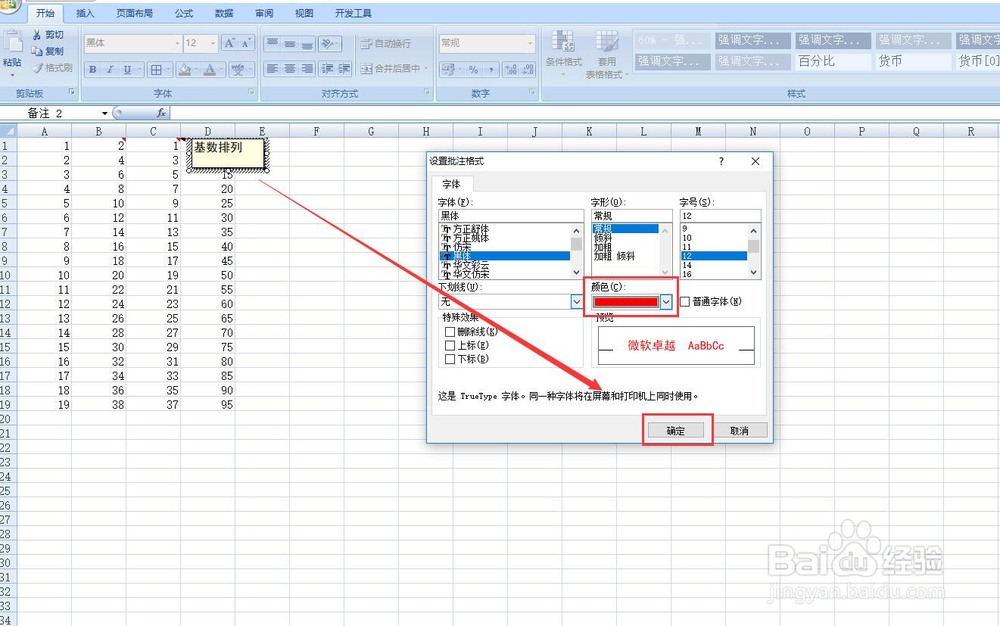This screenshot has height=626, width=1000.
Task: Click the Percent Style (%) icon
Action: pyautogui.click(x=473, y=69)
